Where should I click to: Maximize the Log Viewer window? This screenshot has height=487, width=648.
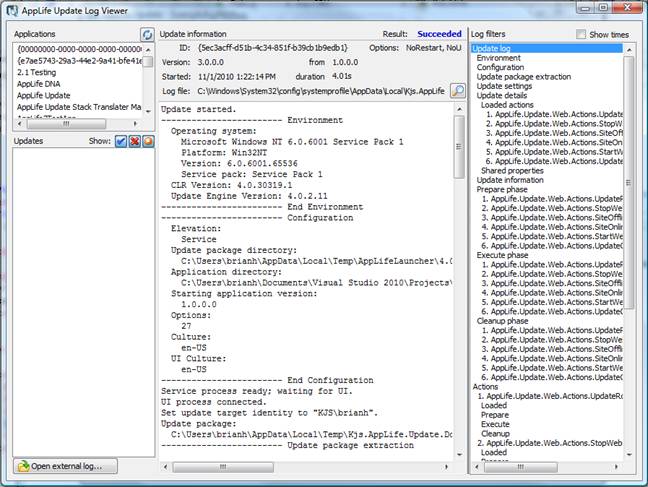pos(603,7)
